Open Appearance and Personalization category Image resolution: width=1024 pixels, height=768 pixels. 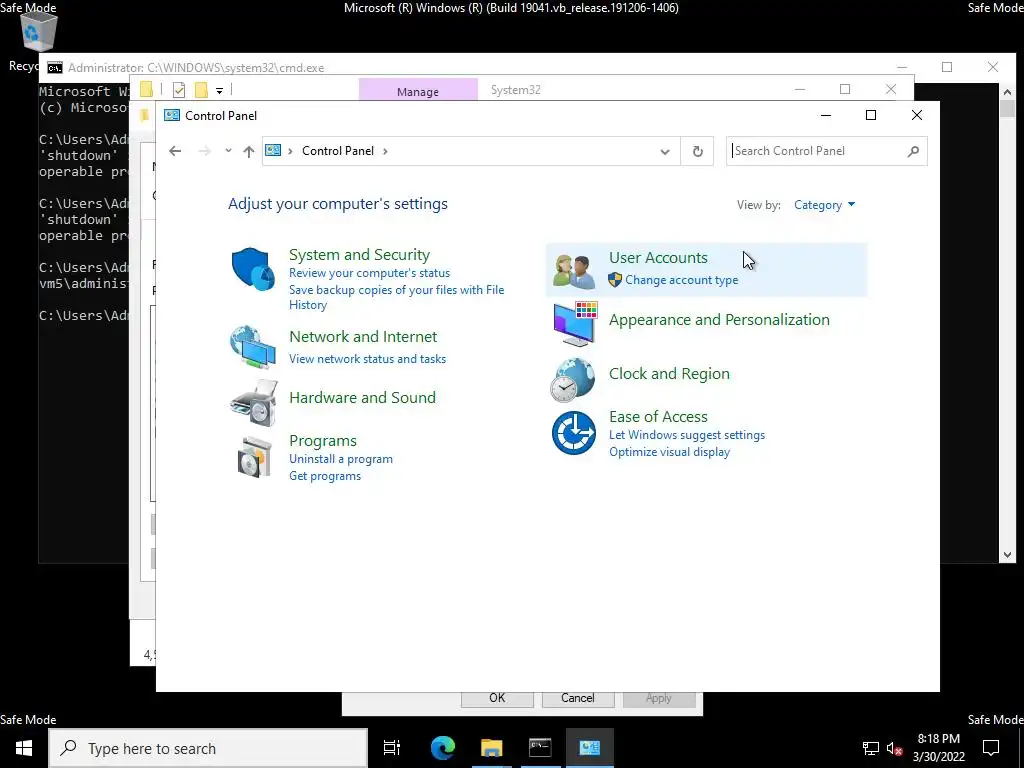click(720, 320)
